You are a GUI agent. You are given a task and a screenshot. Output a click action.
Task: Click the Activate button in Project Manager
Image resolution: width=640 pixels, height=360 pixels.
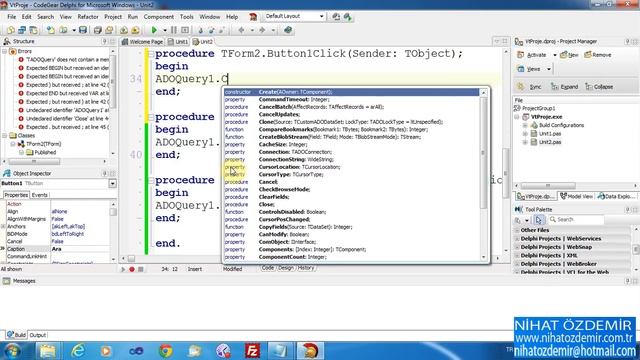[532, 55]
